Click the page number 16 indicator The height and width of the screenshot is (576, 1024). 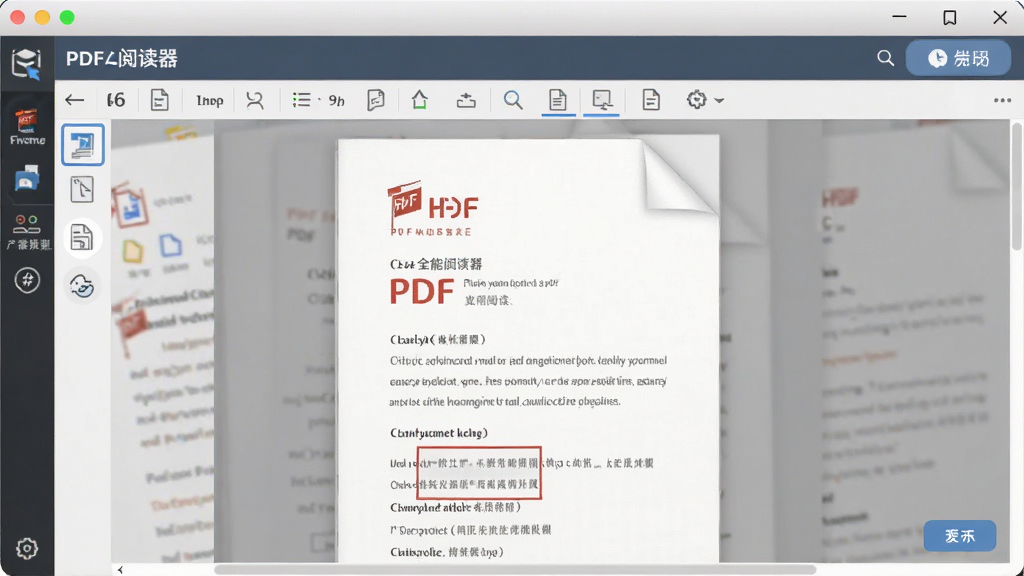pyautogui.click(x=116, y=100)
